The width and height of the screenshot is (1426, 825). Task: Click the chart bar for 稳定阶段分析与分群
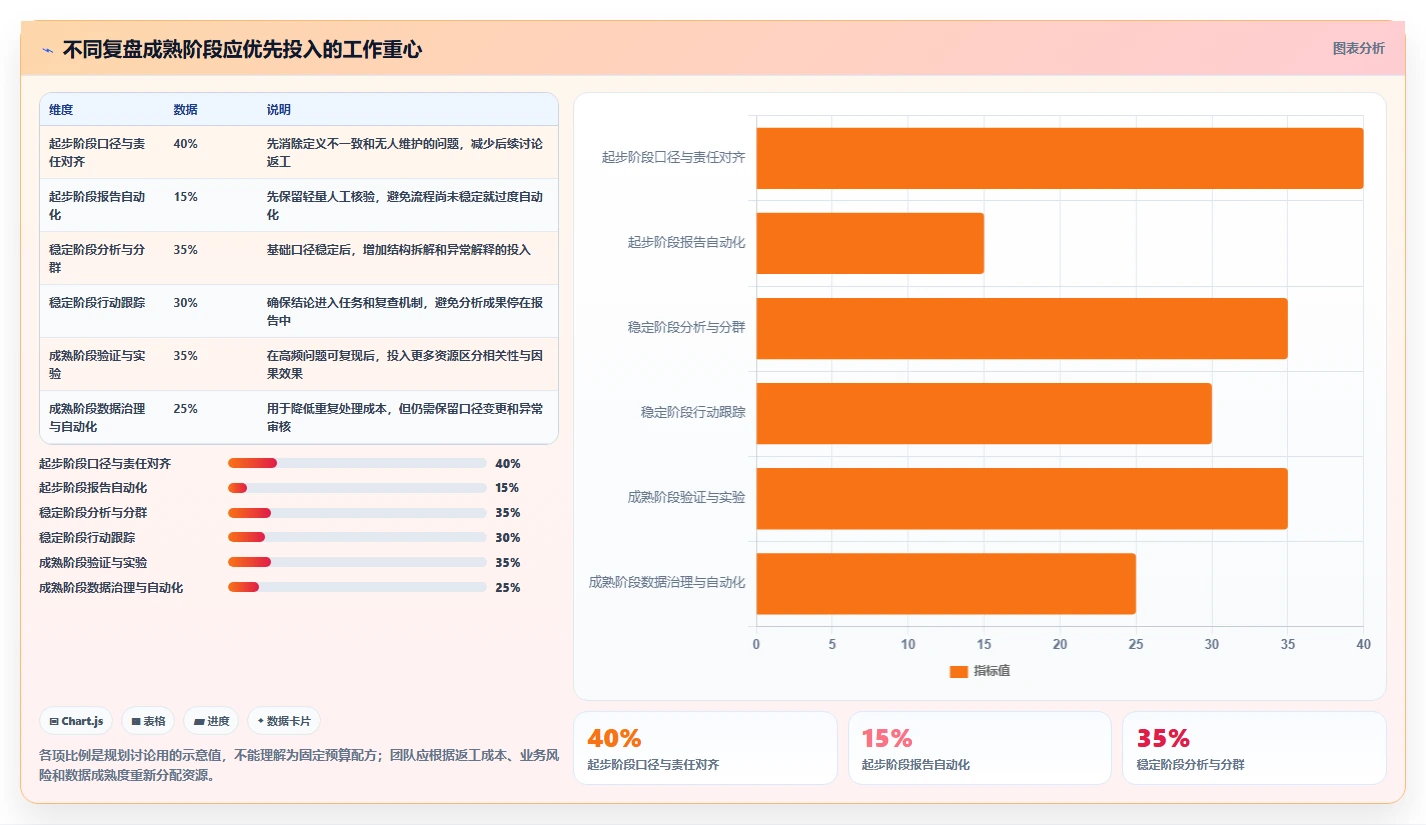click(1021, 328)
